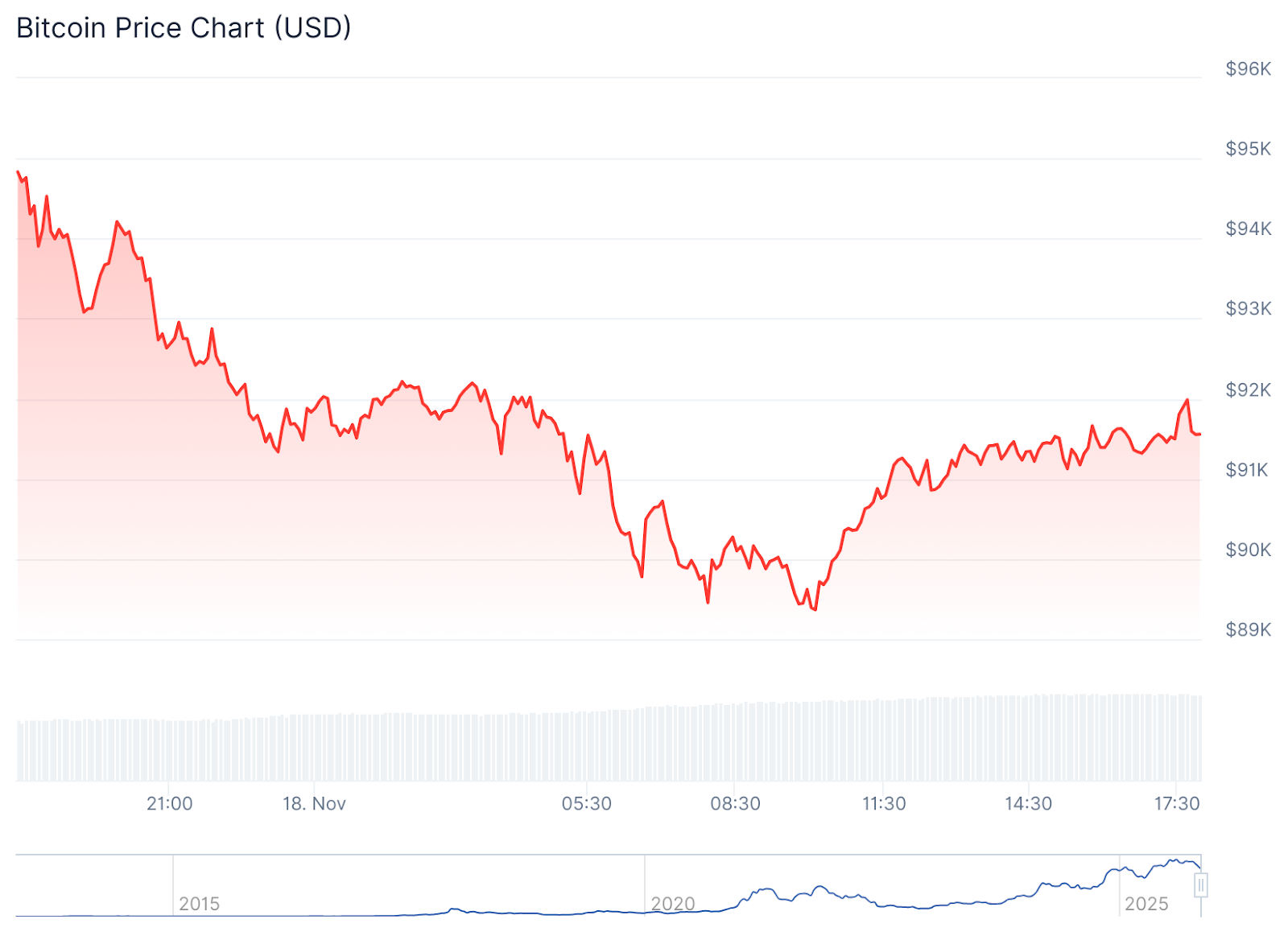
Task: Click the $95K price axis label
Action: pos(1248,149)
